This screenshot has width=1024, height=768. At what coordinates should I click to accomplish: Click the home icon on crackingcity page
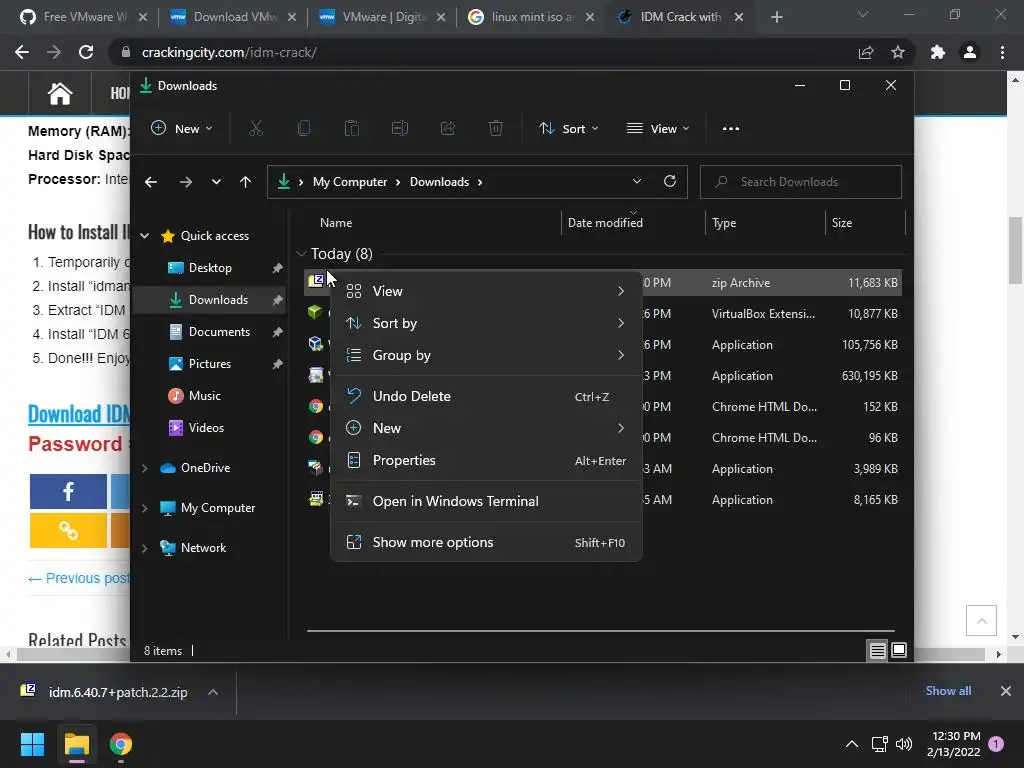59,93
